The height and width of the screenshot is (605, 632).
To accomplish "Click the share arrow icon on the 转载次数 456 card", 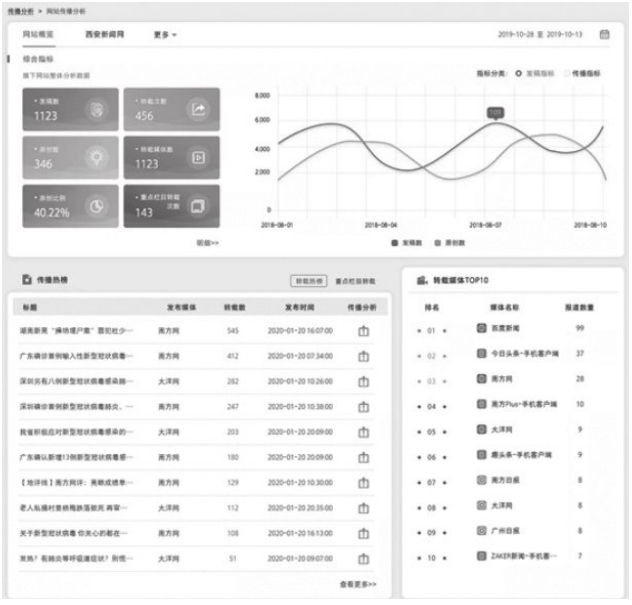I will (198, 109).
